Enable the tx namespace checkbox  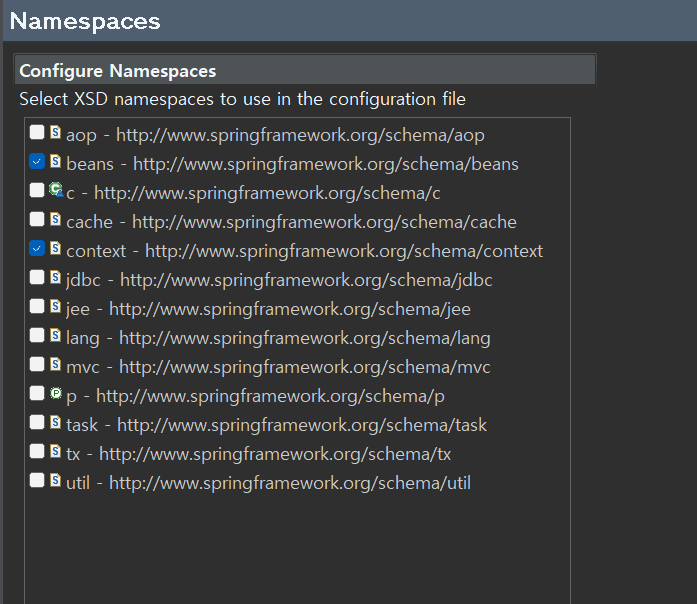click(x=37, y=451)
